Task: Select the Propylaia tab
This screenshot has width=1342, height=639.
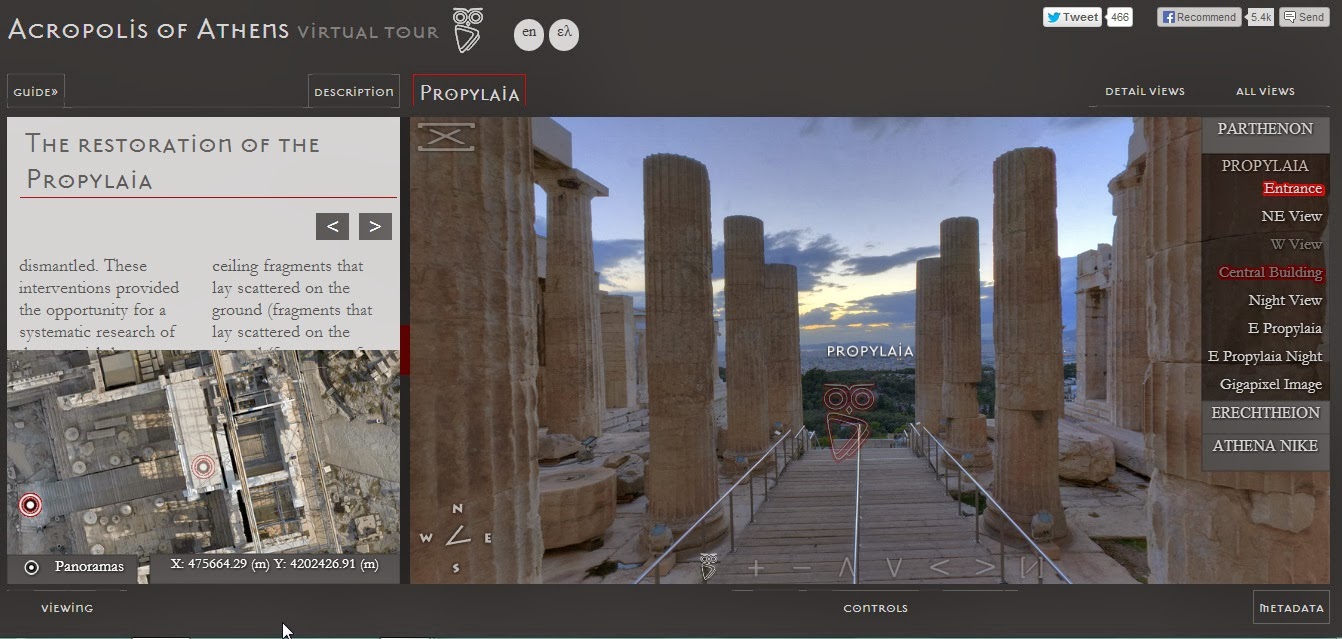Action: 470,92
